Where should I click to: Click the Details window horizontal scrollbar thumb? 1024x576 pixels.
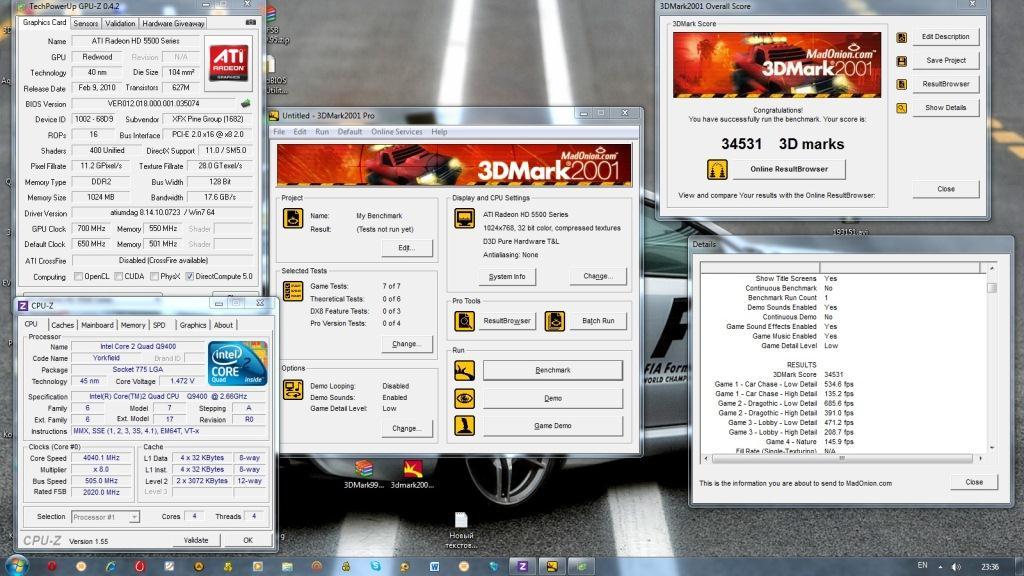[842, 458]
